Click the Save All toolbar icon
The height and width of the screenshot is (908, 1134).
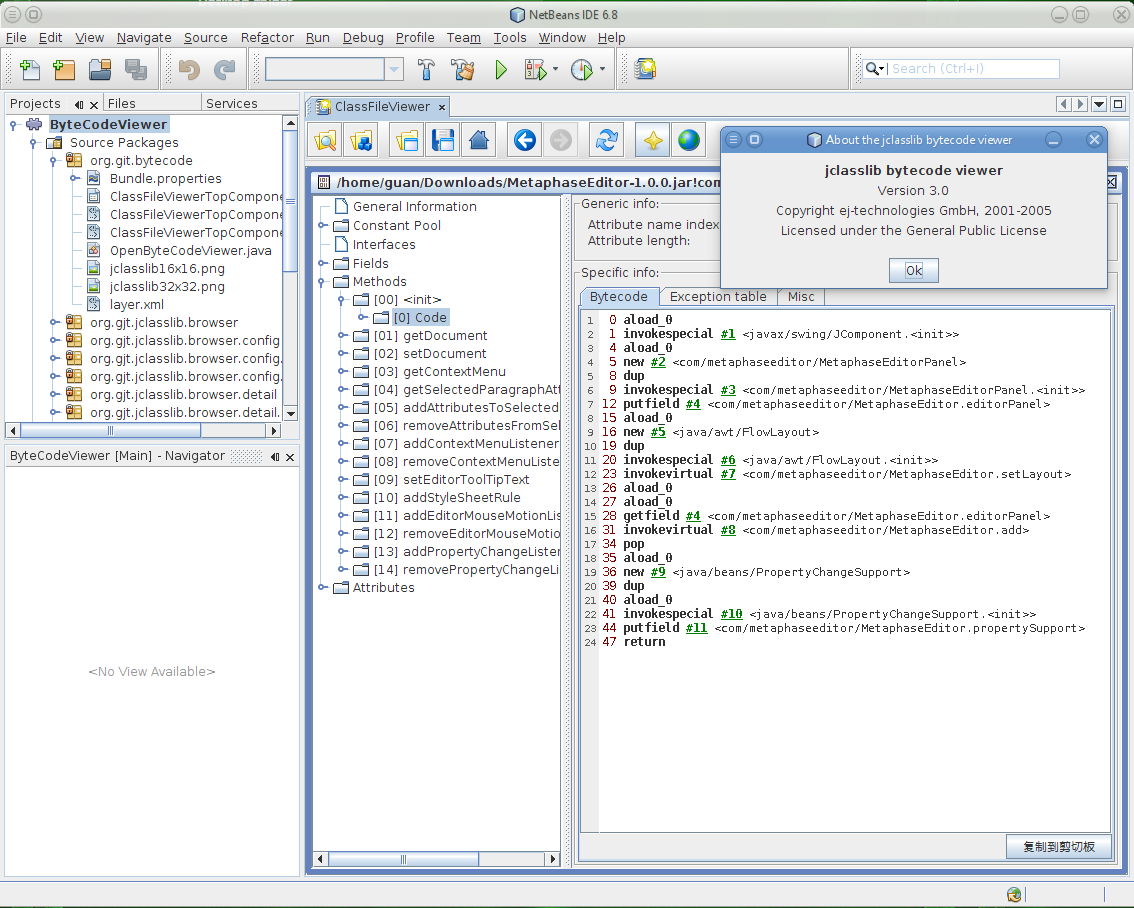(x=135, y=69)
